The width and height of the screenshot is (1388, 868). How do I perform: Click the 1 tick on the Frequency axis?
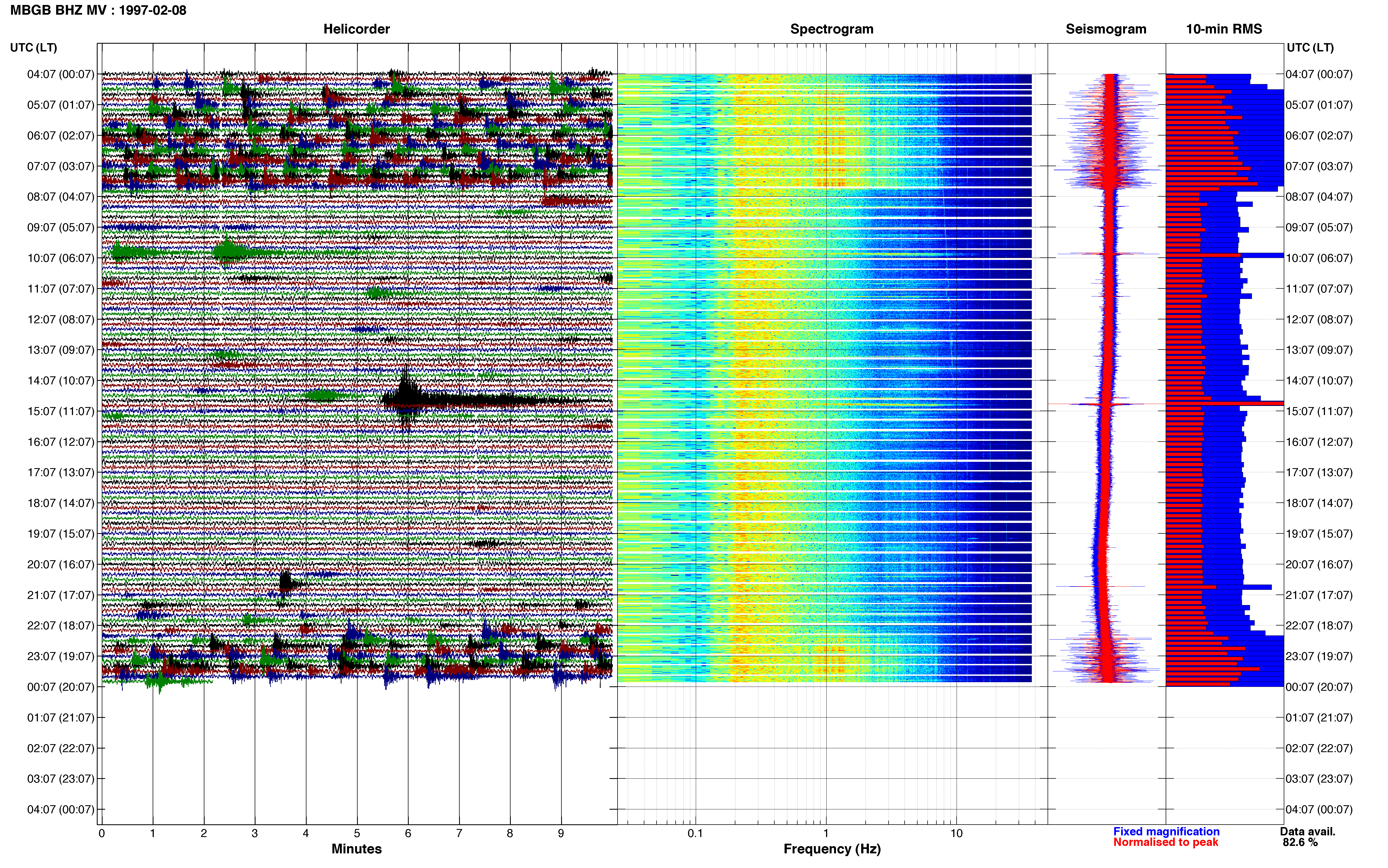point(826,833)
